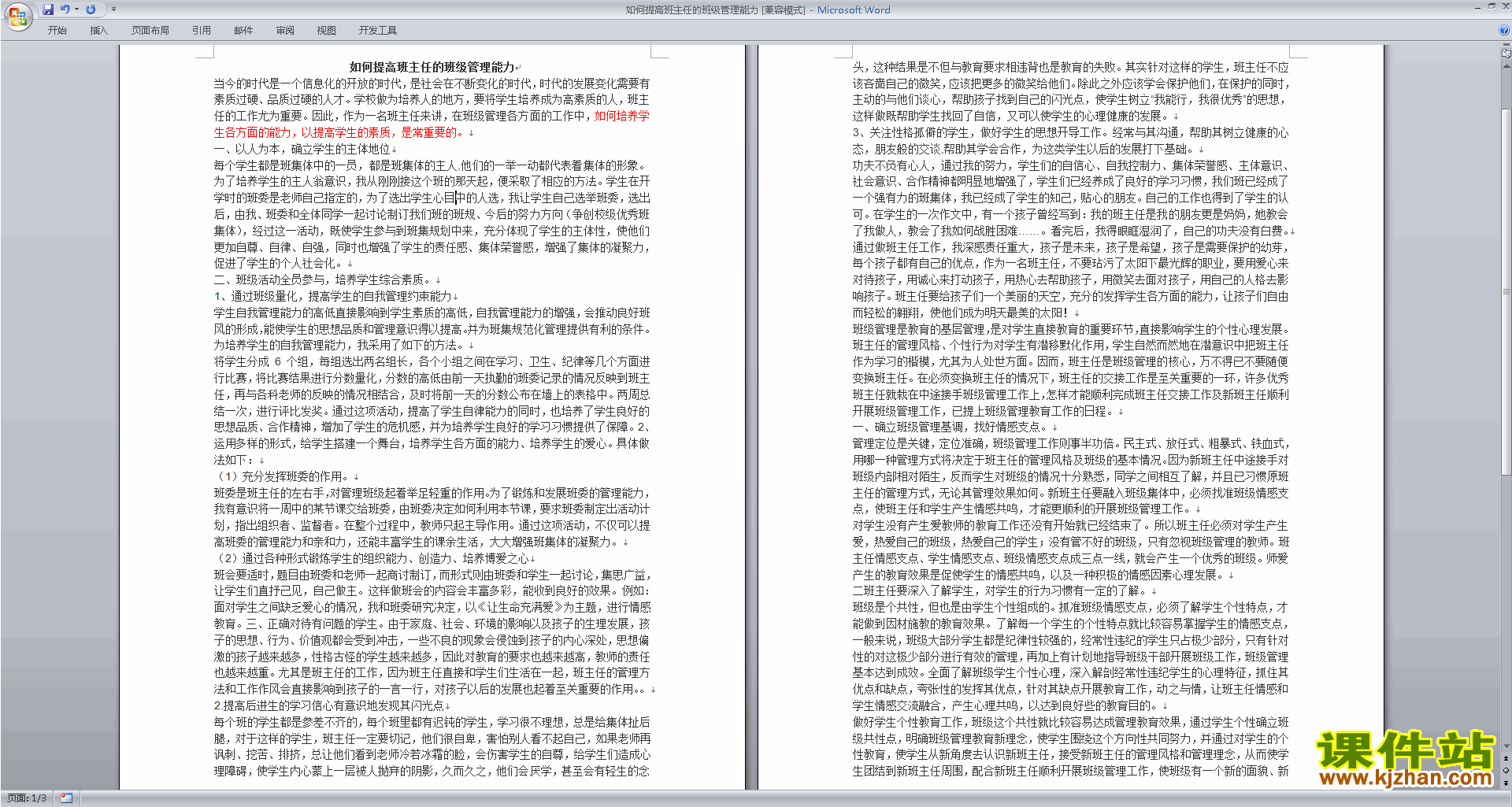Click the red text 如何培养学生 on page one
1512x807 pixels.
621,116
